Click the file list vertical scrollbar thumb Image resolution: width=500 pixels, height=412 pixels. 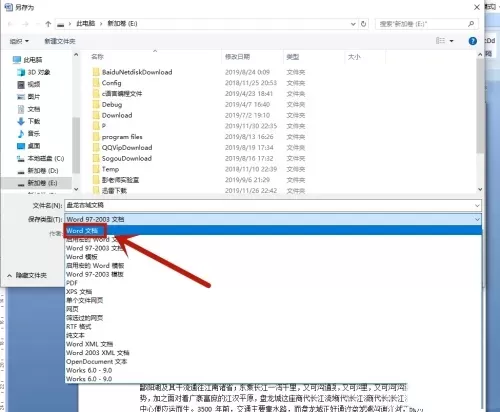point(480,107)
